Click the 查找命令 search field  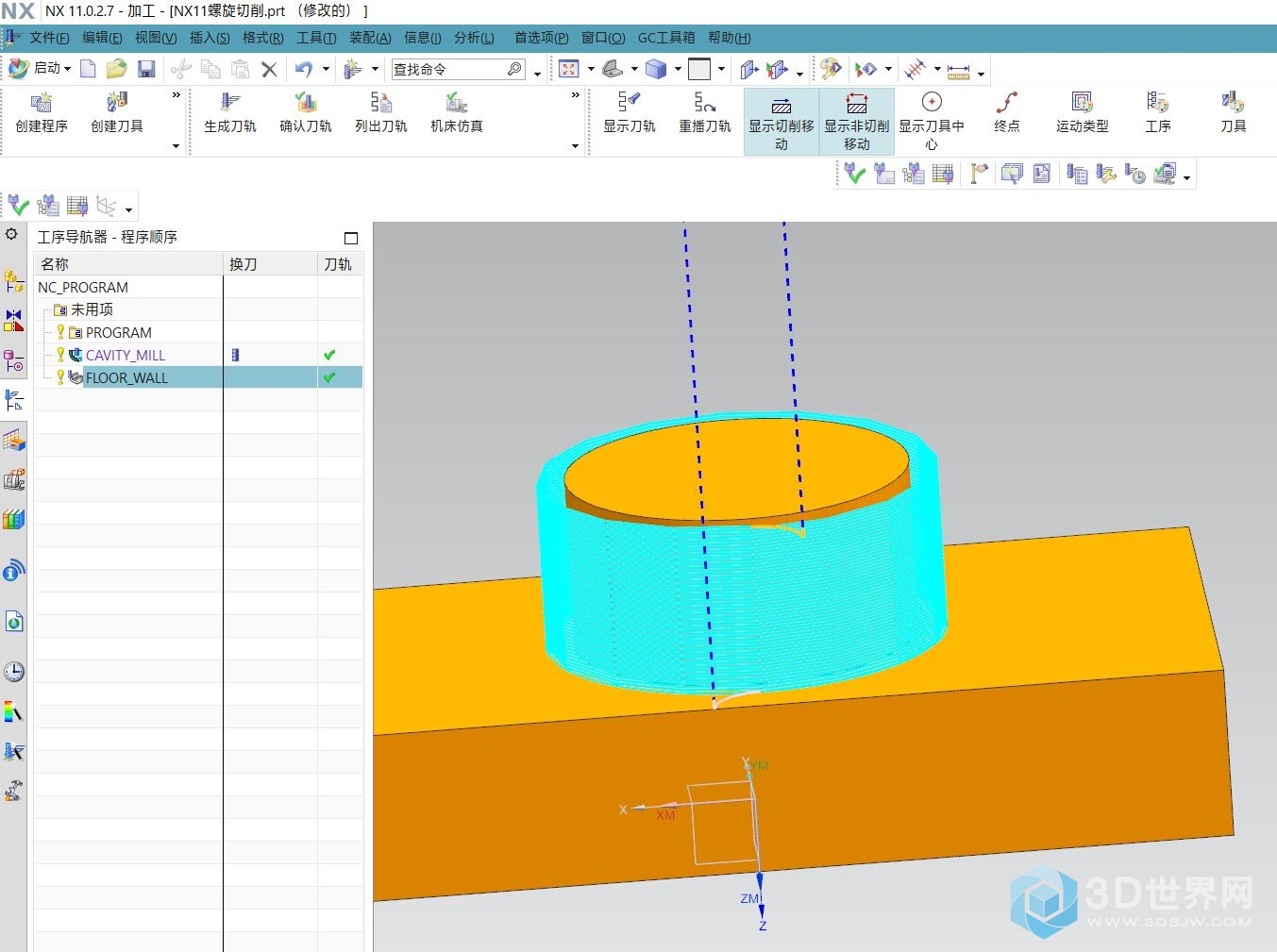click(x=458, y=69)
